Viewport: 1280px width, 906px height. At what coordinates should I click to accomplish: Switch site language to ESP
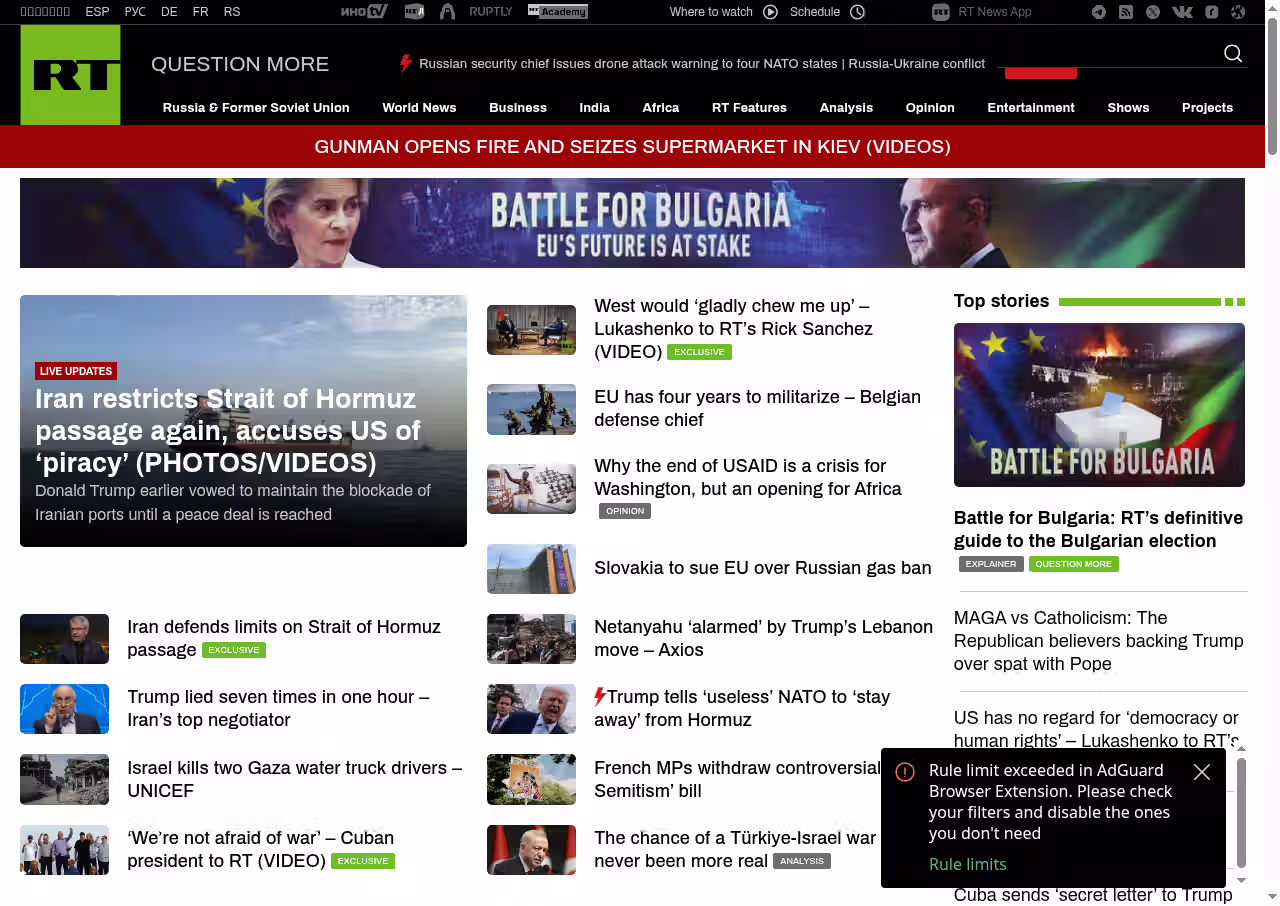coord(97,12)
